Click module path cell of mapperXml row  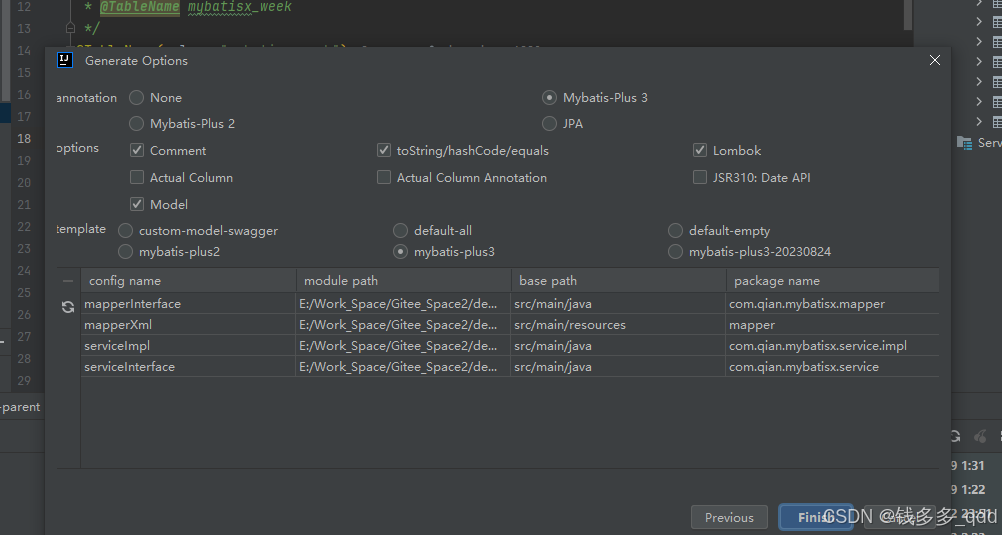click(x=404, y=325)
